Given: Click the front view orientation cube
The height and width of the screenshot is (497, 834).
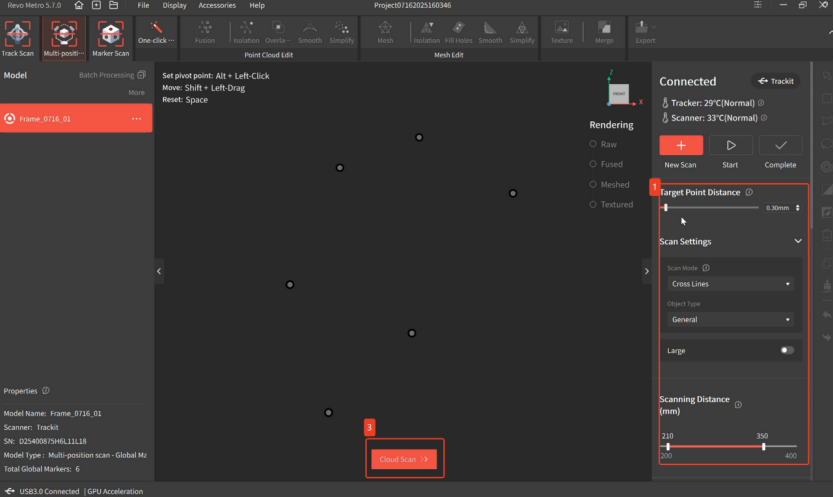Looking at the screenshot, I should point(620,92).
